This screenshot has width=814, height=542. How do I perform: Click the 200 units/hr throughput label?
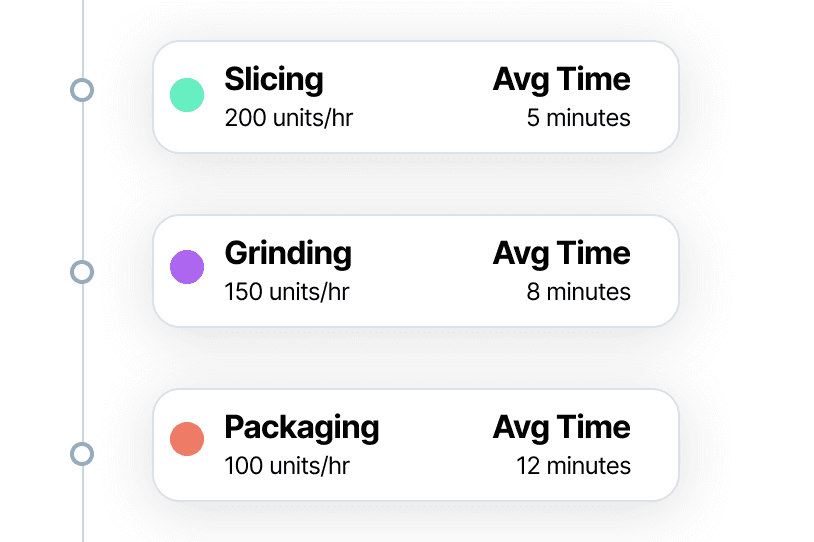[289, 118]
